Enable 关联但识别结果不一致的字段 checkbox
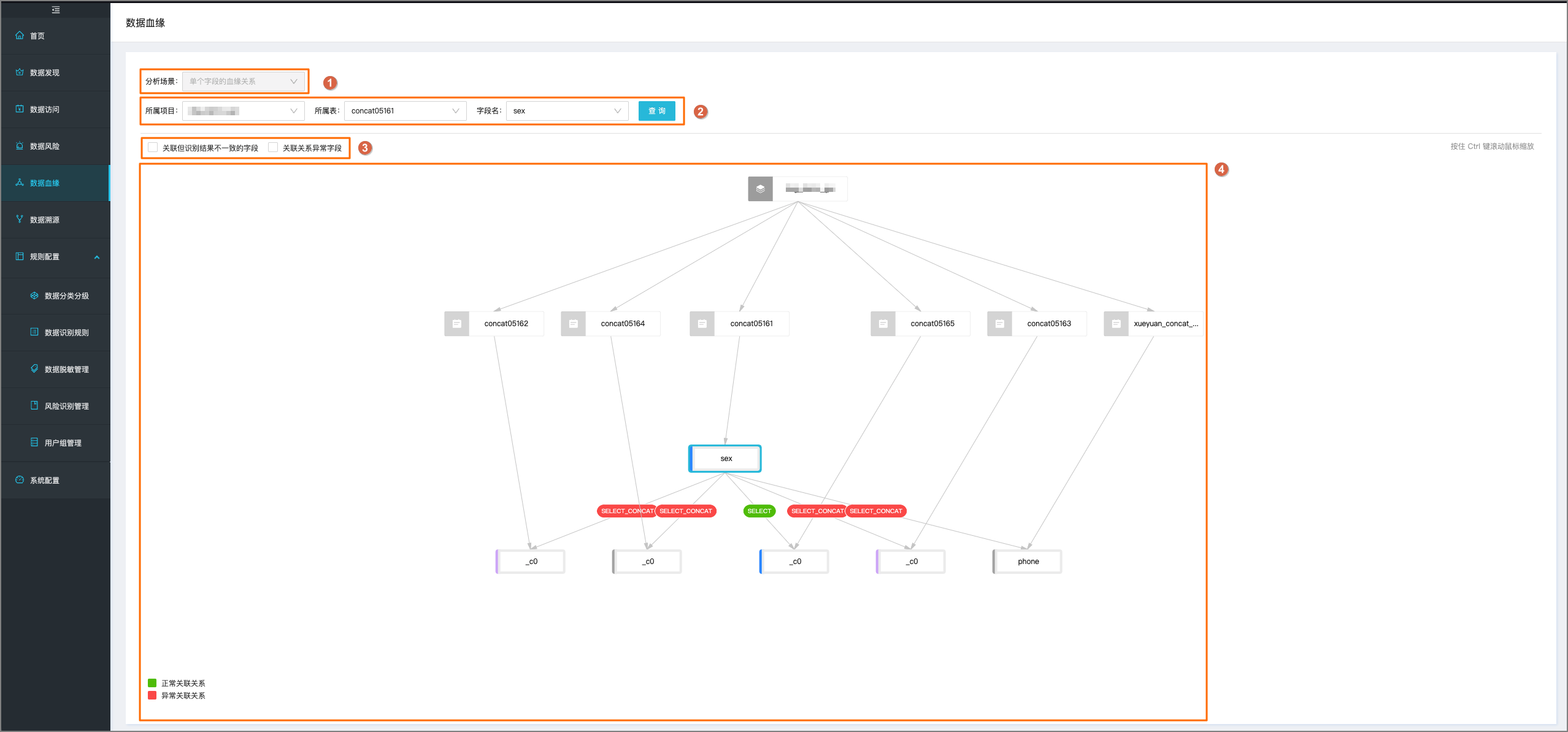The image size is (1568, 732). pyautogui.click(x=153, y=148)
